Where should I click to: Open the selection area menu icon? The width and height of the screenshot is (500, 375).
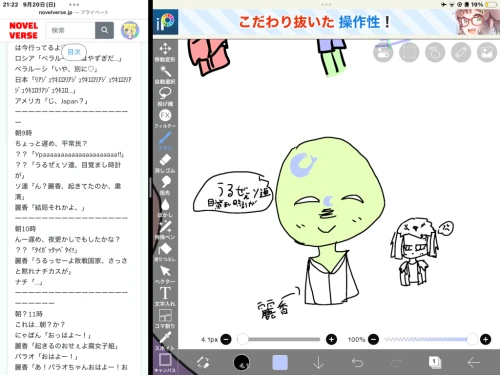click(409, 52)
